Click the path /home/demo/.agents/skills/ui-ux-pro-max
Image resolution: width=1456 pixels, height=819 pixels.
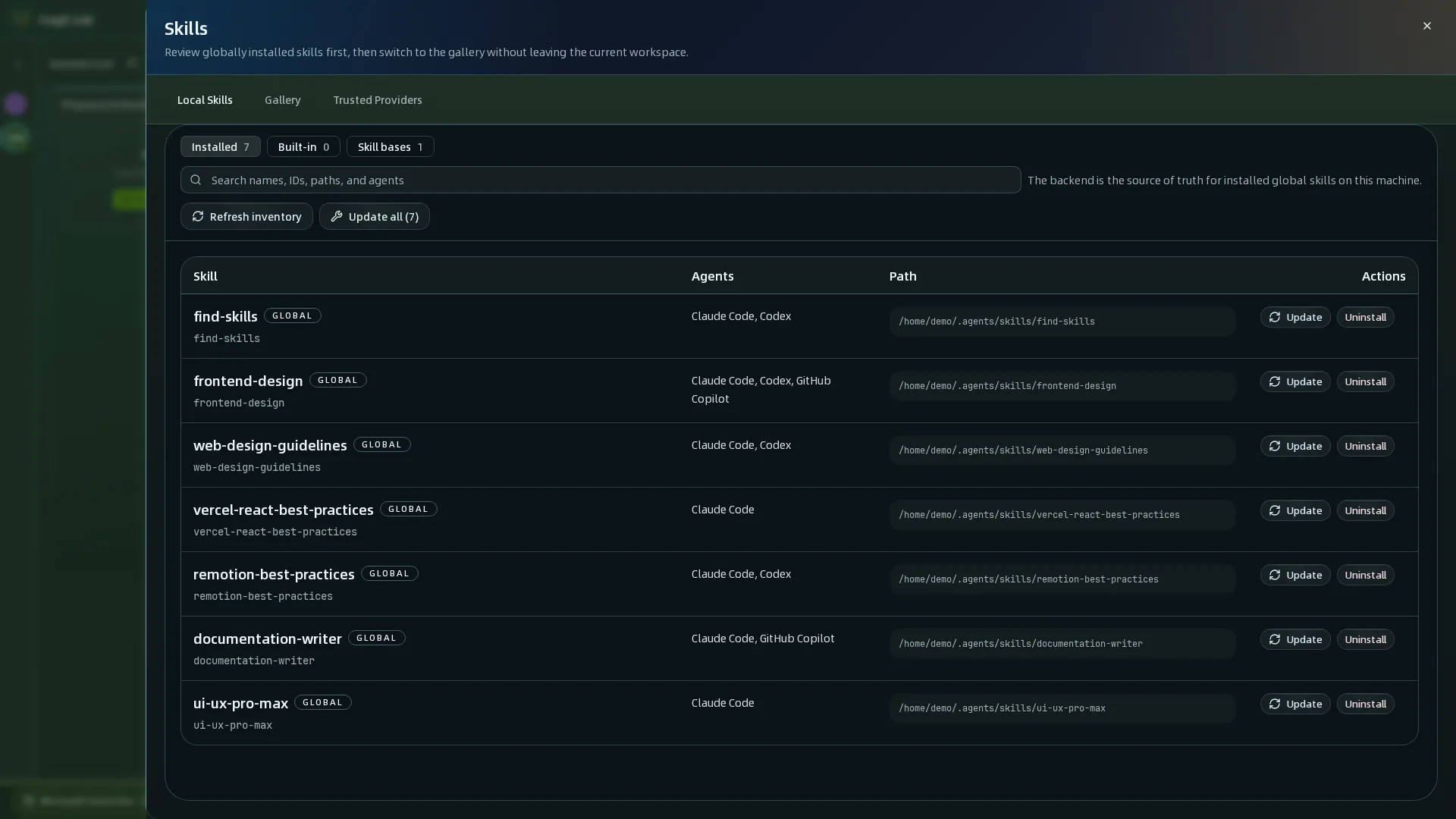(1062, 708)
